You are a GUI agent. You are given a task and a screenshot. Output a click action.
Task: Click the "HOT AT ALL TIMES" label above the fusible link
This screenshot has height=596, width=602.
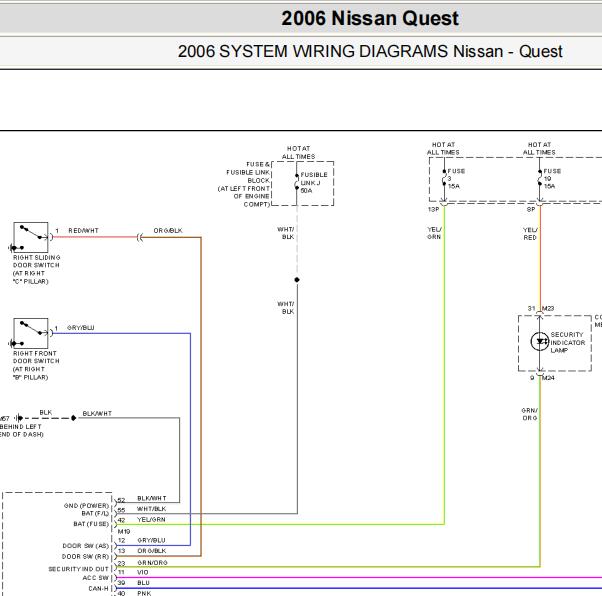click(x=298, y=152)
